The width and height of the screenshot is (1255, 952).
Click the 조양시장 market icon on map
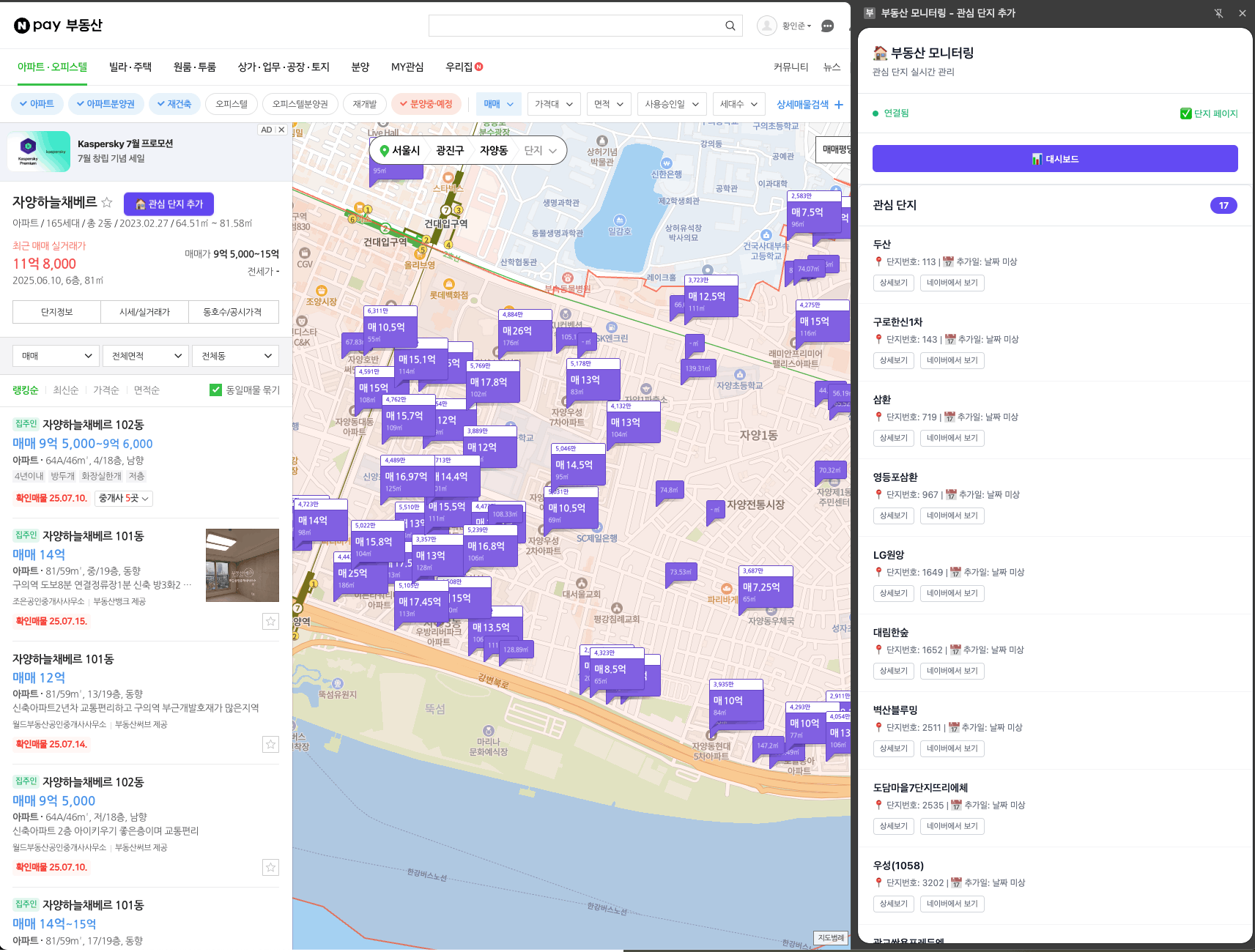pyautogui.click(x=321, y=291)
